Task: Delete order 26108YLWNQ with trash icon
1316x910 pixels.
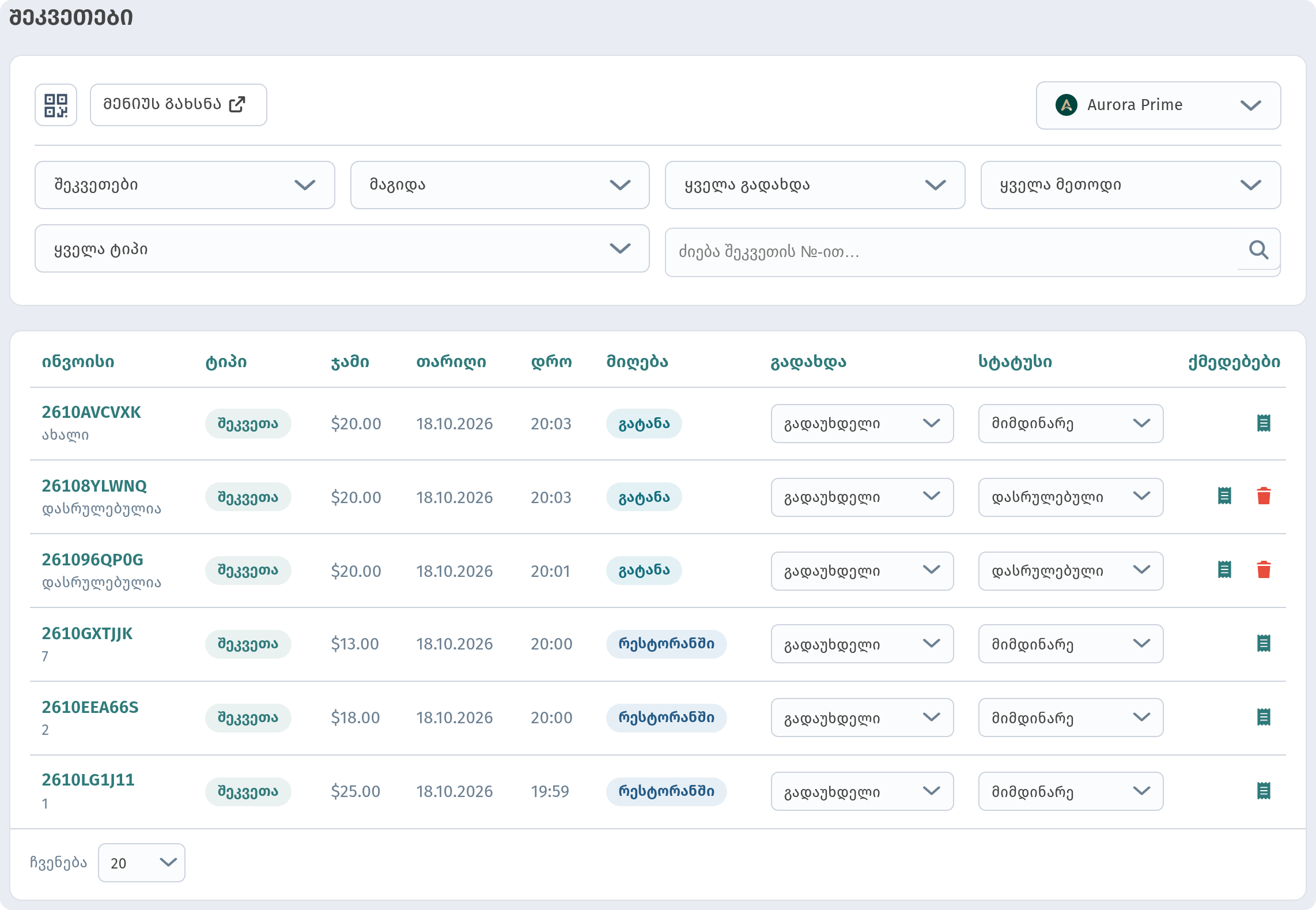Action: pyautogui.click(x=1264, y=496)
